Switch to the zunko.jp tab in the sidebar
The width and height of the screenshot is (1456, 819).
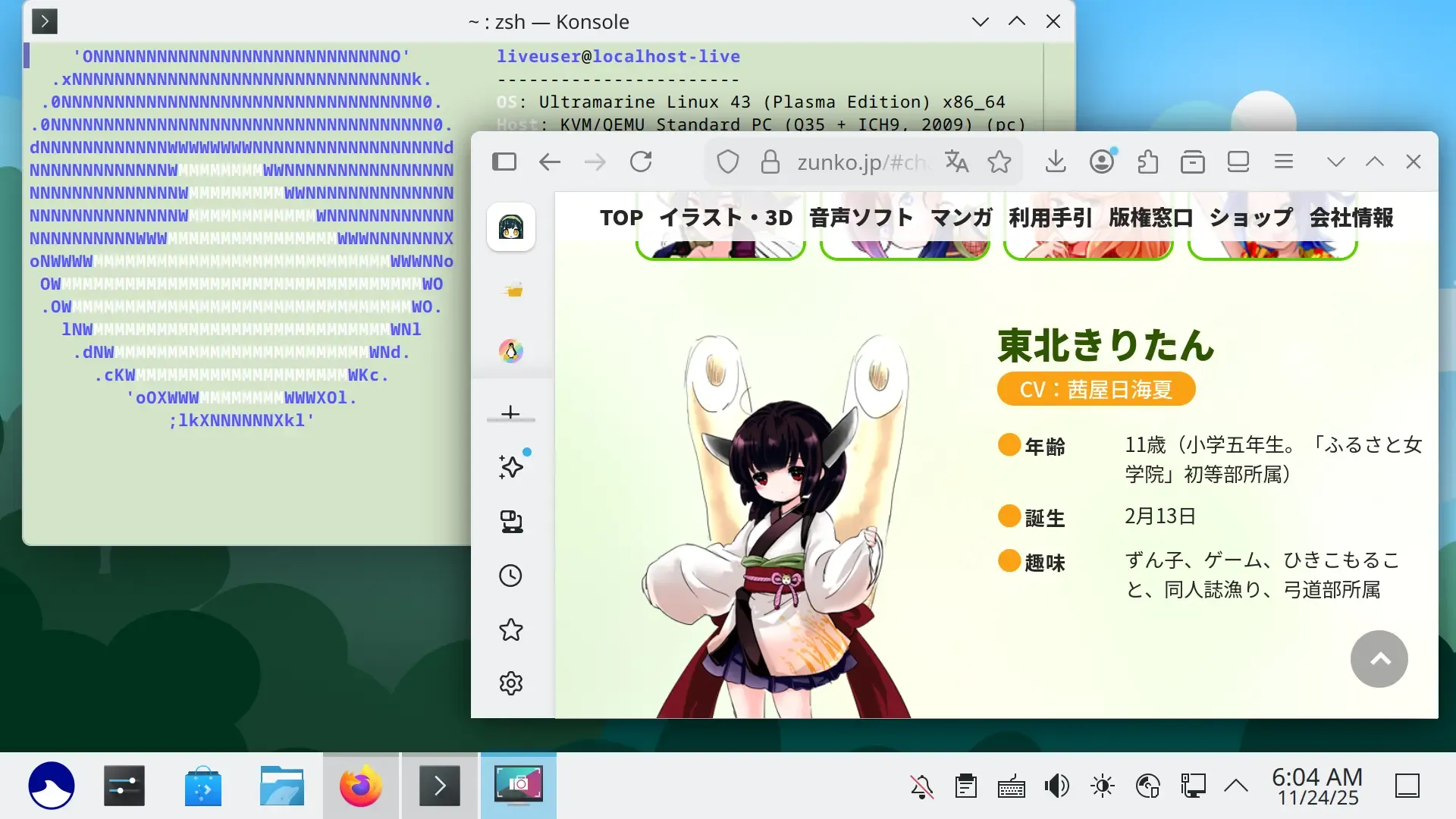point(512,227)
